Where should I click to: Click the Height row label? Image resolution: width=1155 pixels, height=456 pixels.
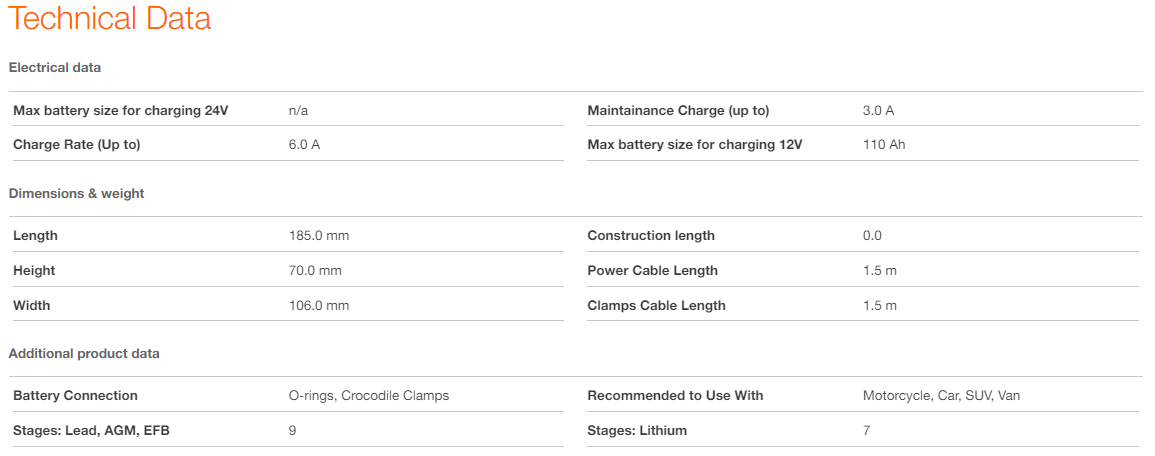tap(34, 271)
